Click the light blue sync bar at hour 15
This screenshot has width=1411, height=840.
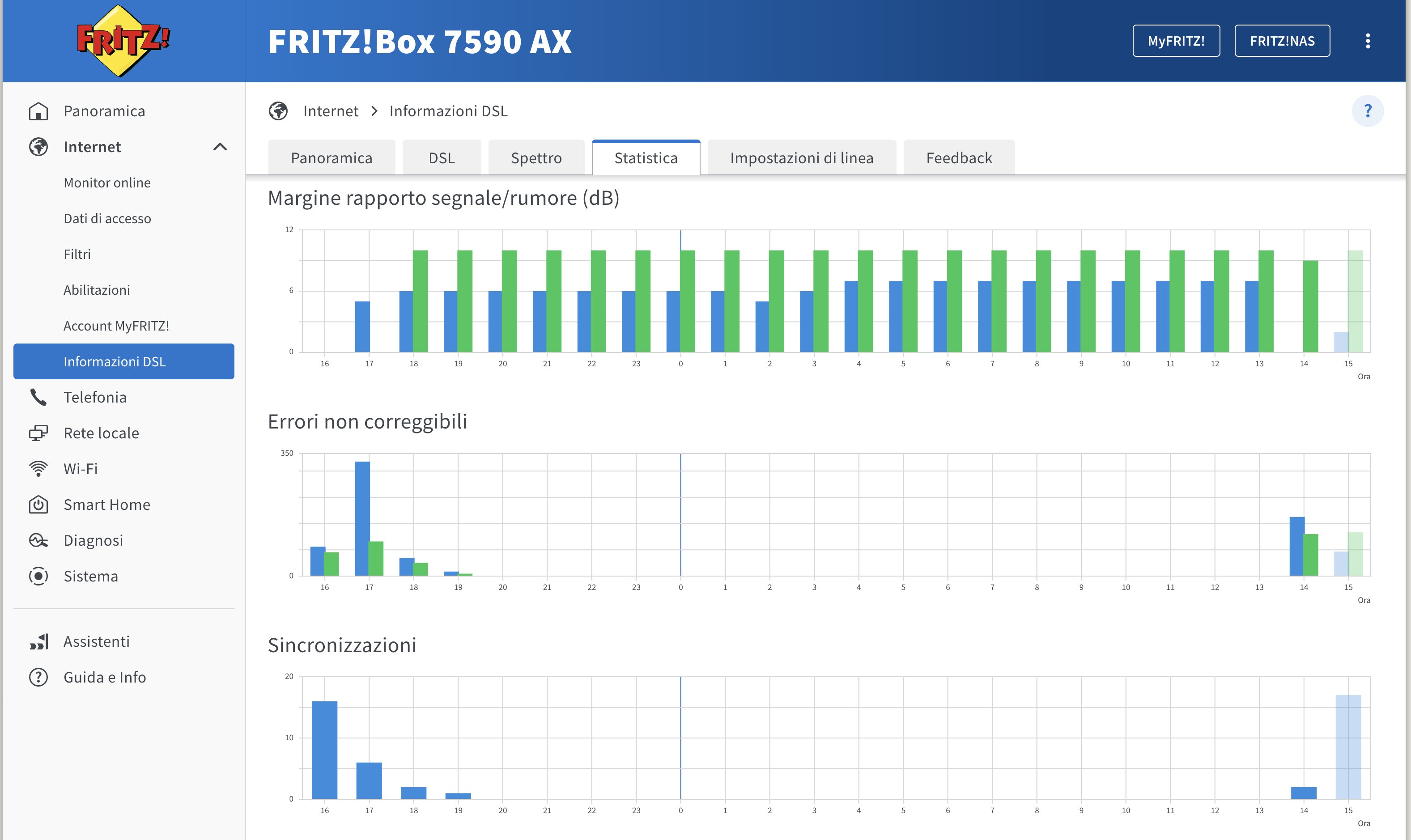[1348, 747]
